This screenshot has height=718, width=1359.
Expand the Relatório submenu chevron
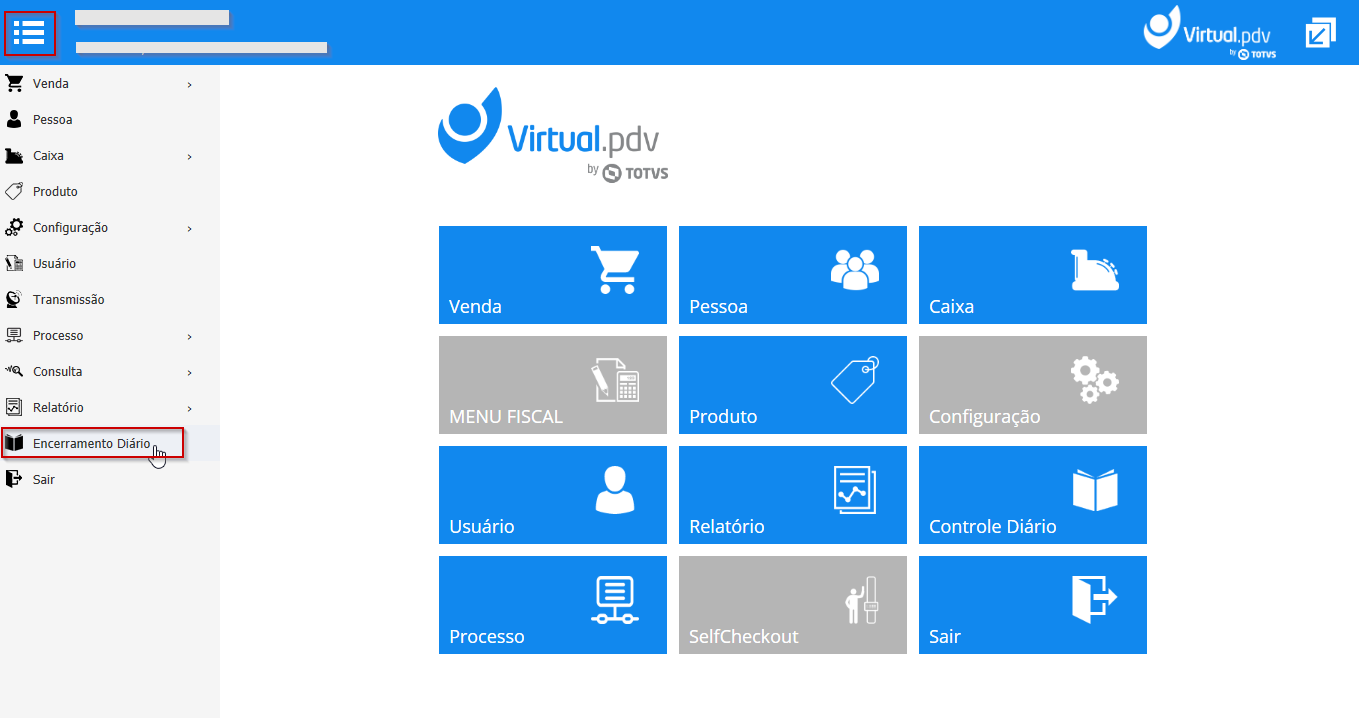click(189, 409)
